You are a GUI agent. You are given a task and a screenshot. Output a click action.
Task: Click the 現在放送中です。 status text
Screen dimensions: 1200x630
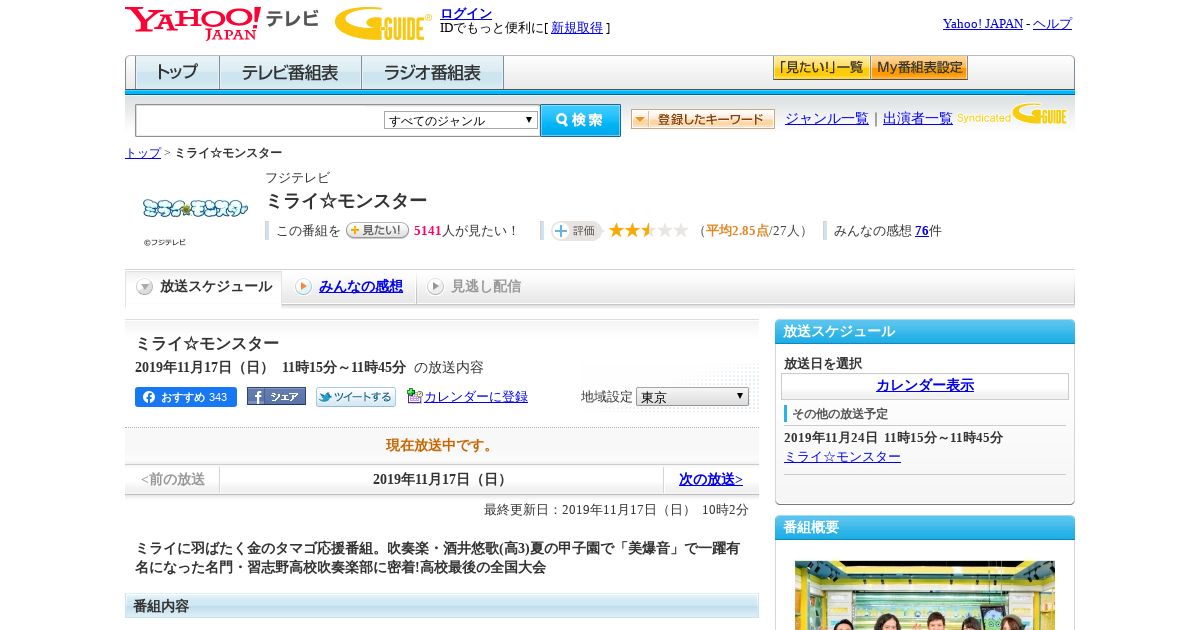tap(441, 446)
